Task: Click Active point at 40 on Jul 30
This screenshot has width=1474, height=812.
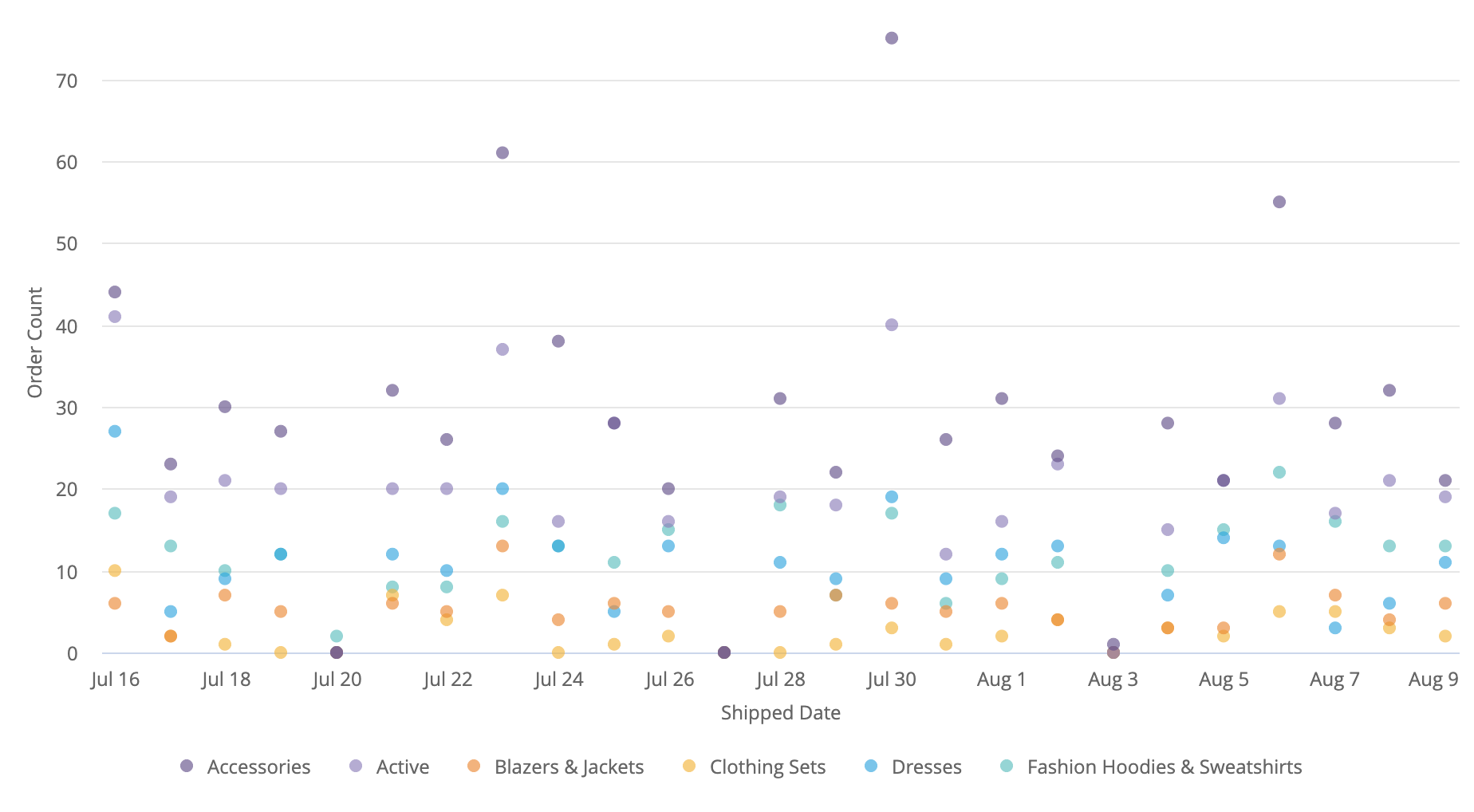Action: coord(892,325)
